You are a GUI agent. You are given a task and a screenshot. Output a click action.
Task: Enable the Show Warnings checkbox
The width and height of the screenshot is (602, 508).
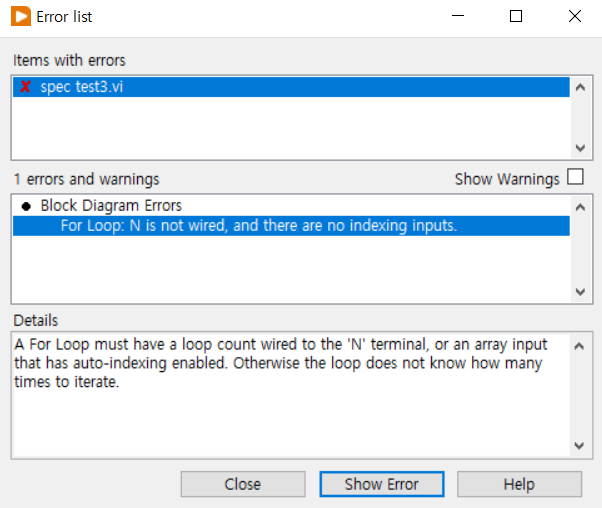(575, 178)
